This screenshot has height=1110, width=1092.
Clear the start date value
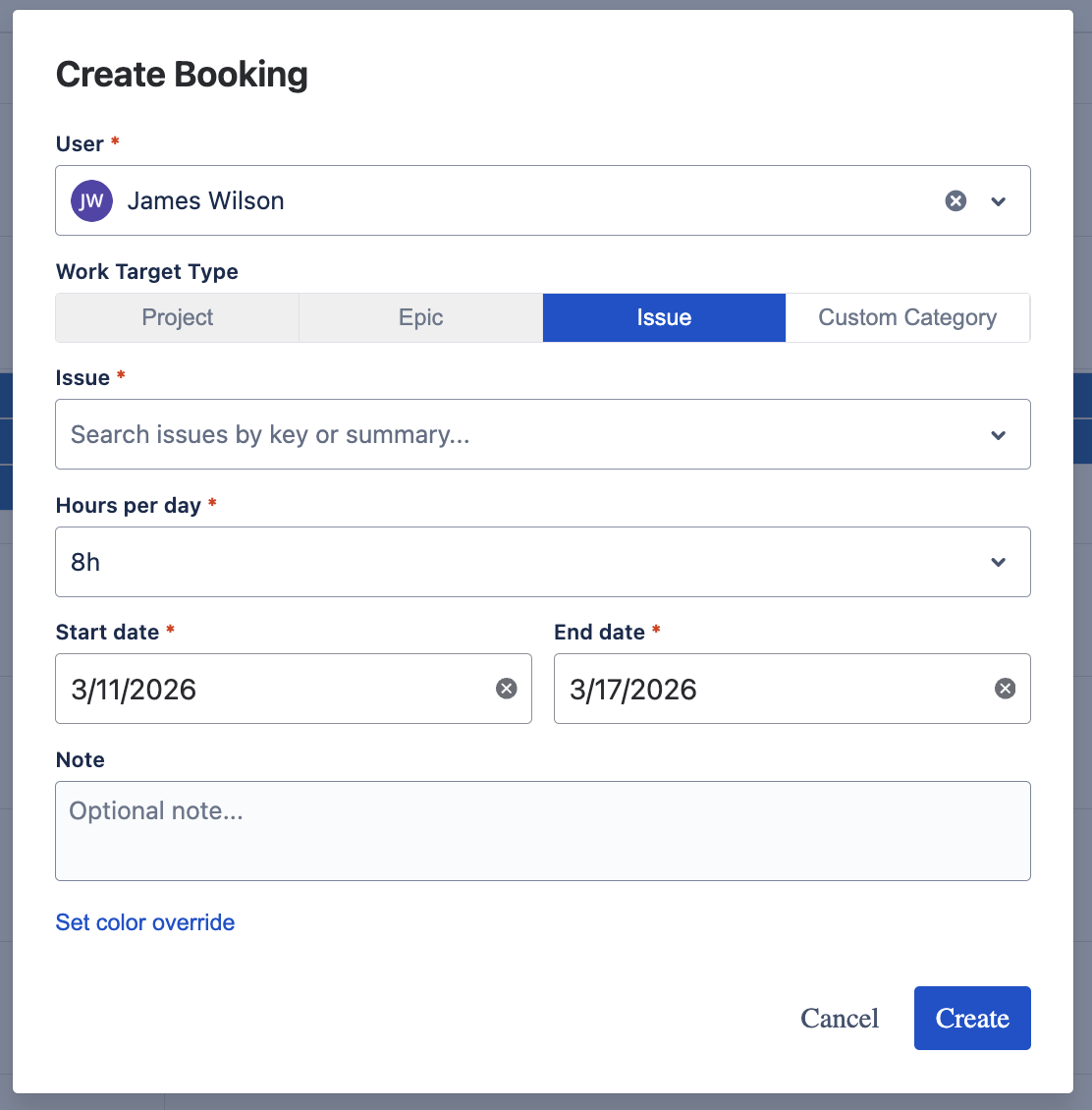click(x=507, y=689)
